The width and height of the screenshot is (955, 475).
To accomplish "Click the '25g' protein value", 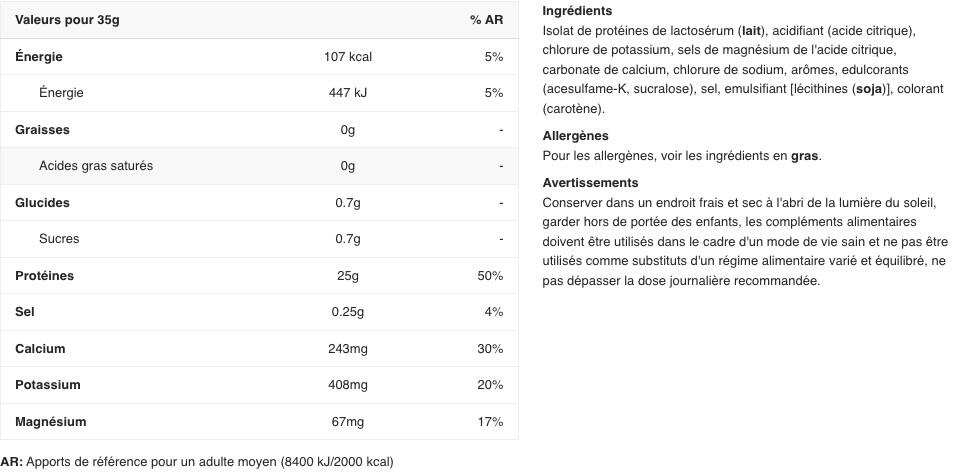I will (348, 276).
